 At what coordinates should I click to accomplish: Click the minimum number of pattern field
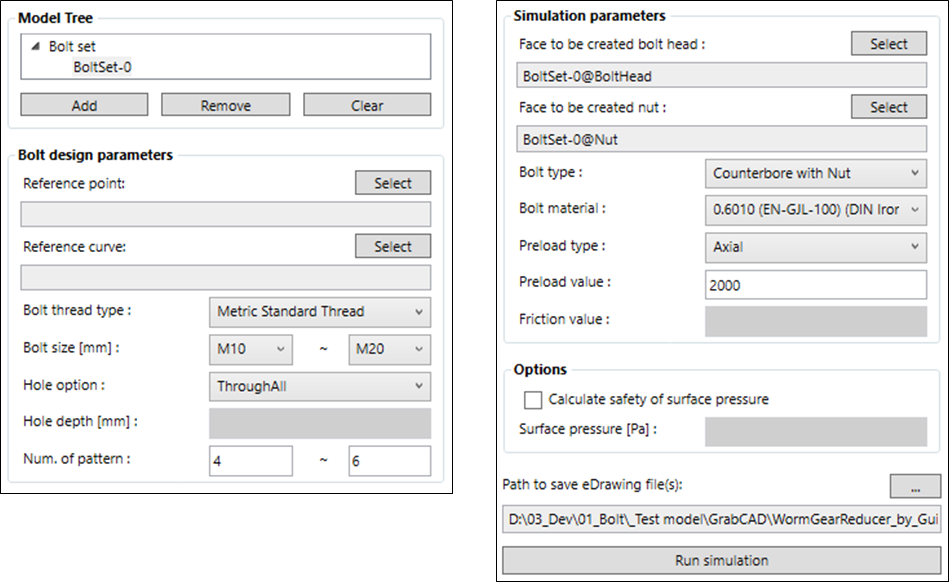[x=251, y=461]
